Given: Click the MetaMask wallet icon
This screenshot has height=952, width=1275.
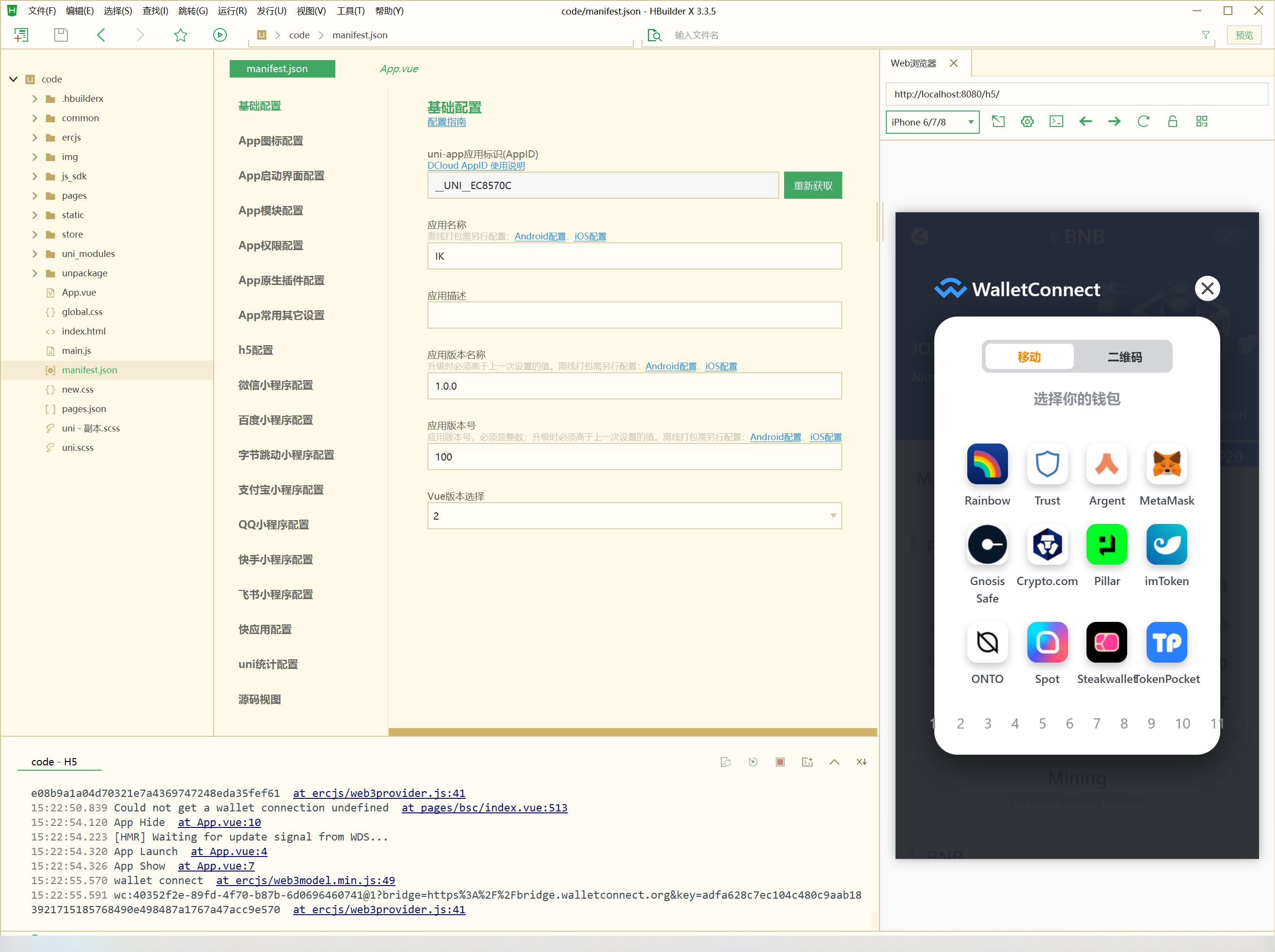Looking at the screenshot, I should [1165, 465].
